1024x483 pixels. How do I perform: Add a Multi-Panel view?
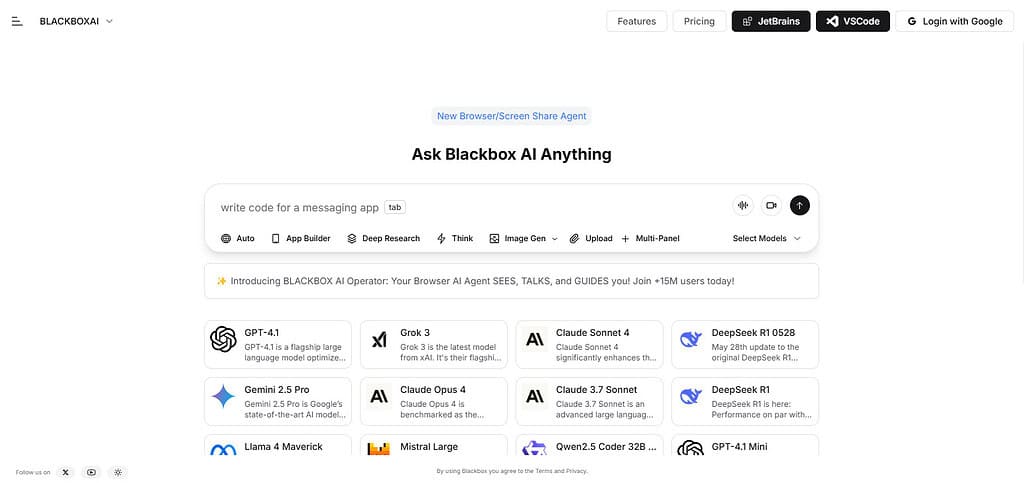pyautogui.click(x=650, y=238)
